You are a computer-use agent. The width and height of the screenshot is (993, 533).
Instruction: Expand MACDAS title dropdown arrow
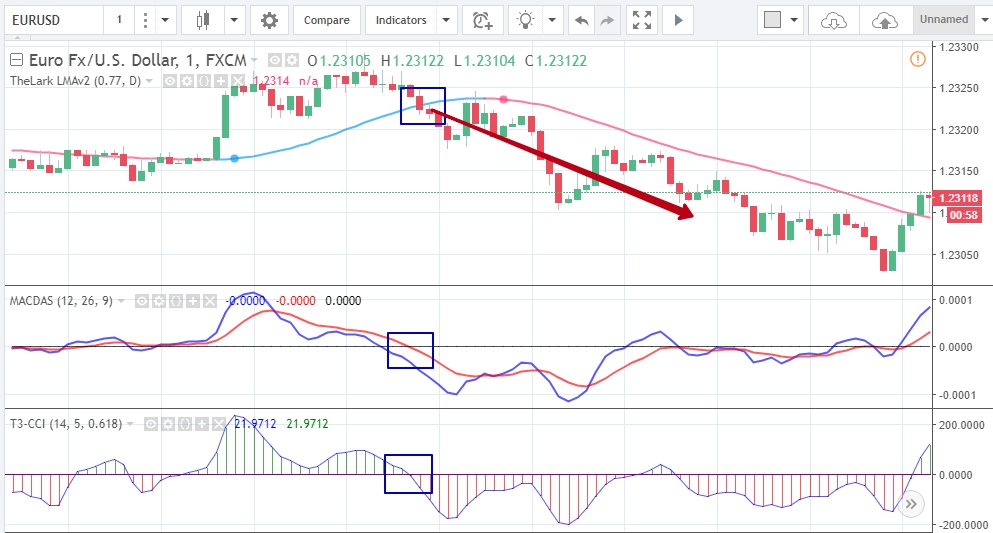coord(121,301)
